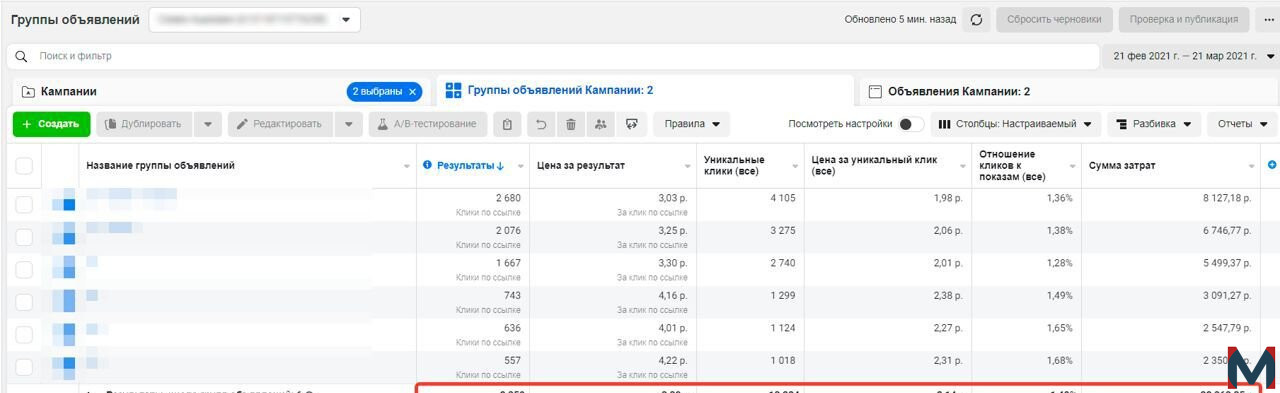Check the box for row with 636 results
The width and height of the screenshot is (1280, 393).
[24, 335]
